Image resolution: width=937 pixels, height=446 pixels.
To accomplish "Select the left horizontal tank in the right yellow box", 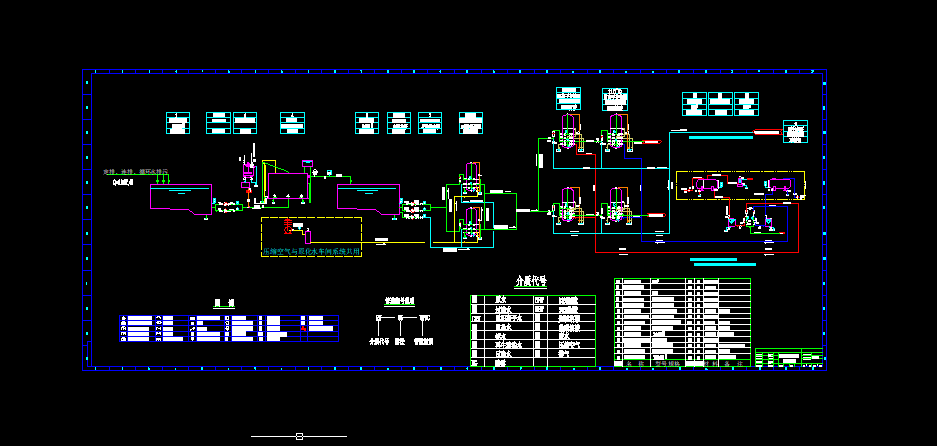I will pos(705,184).
